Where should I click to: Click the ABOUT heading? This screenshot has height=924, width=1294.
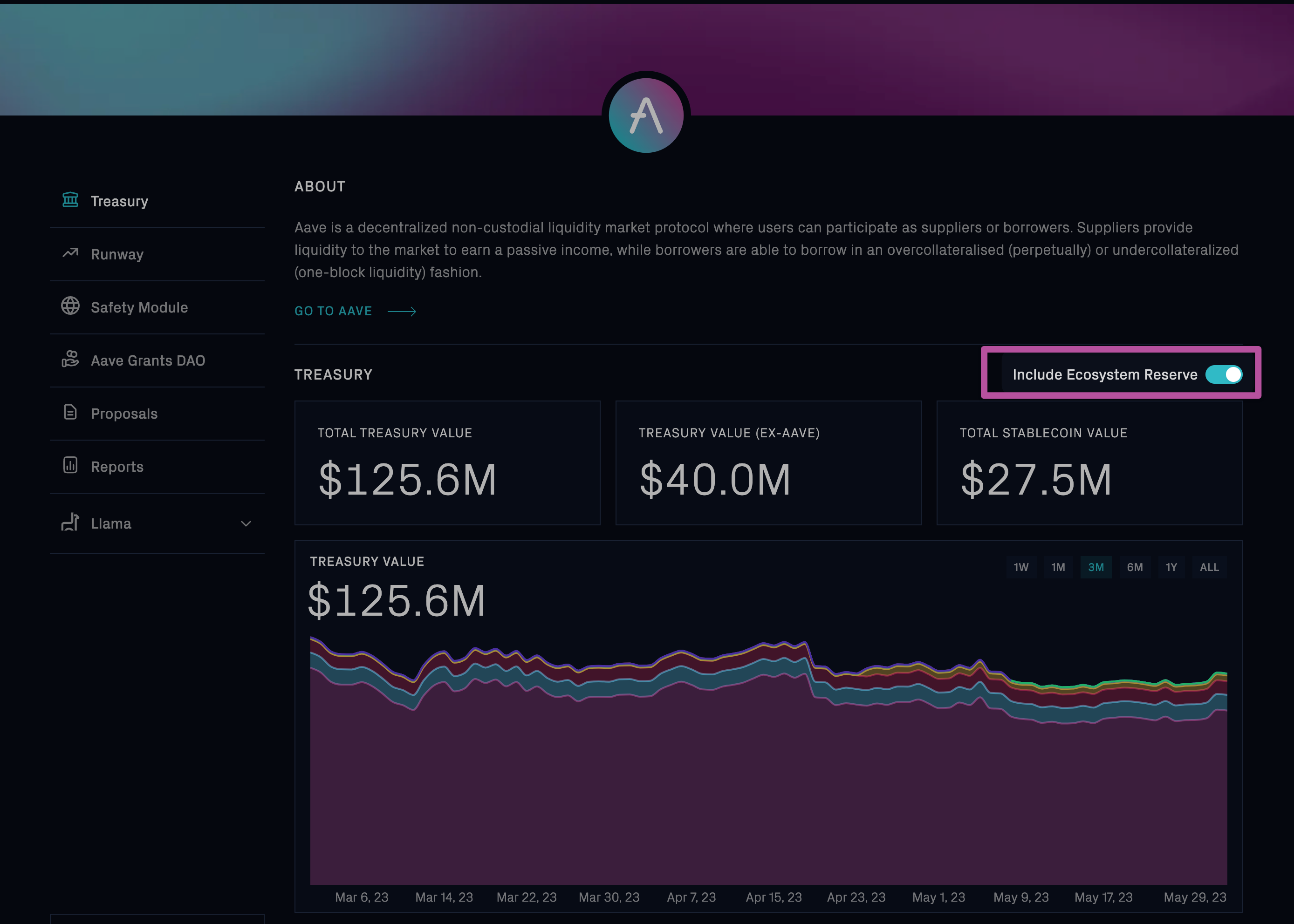coord(320,187)
